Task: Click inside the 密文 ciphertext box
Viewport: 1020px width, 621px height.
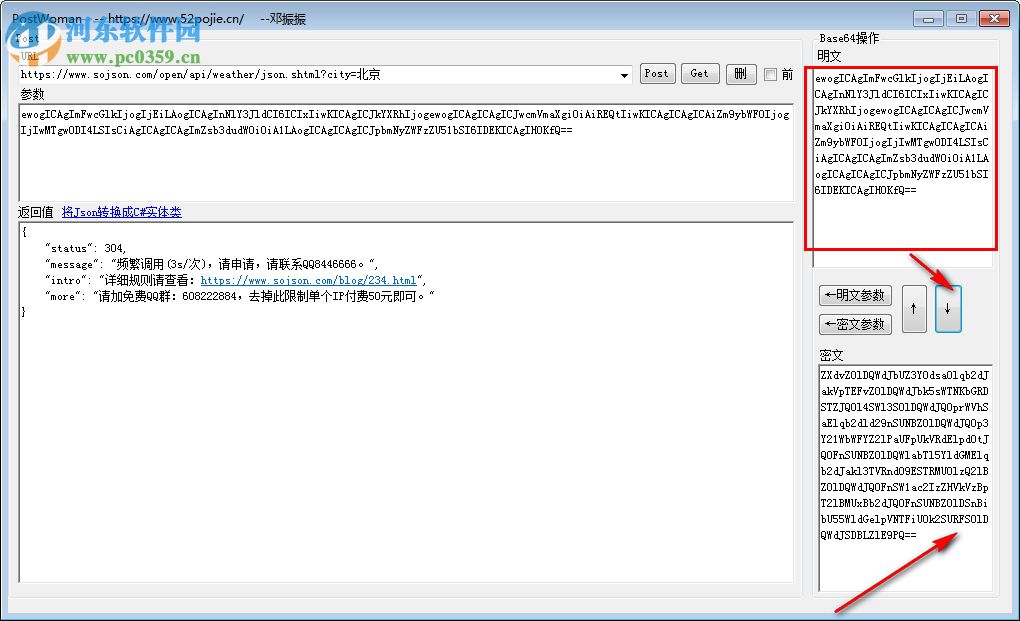Action: (905, 478)
